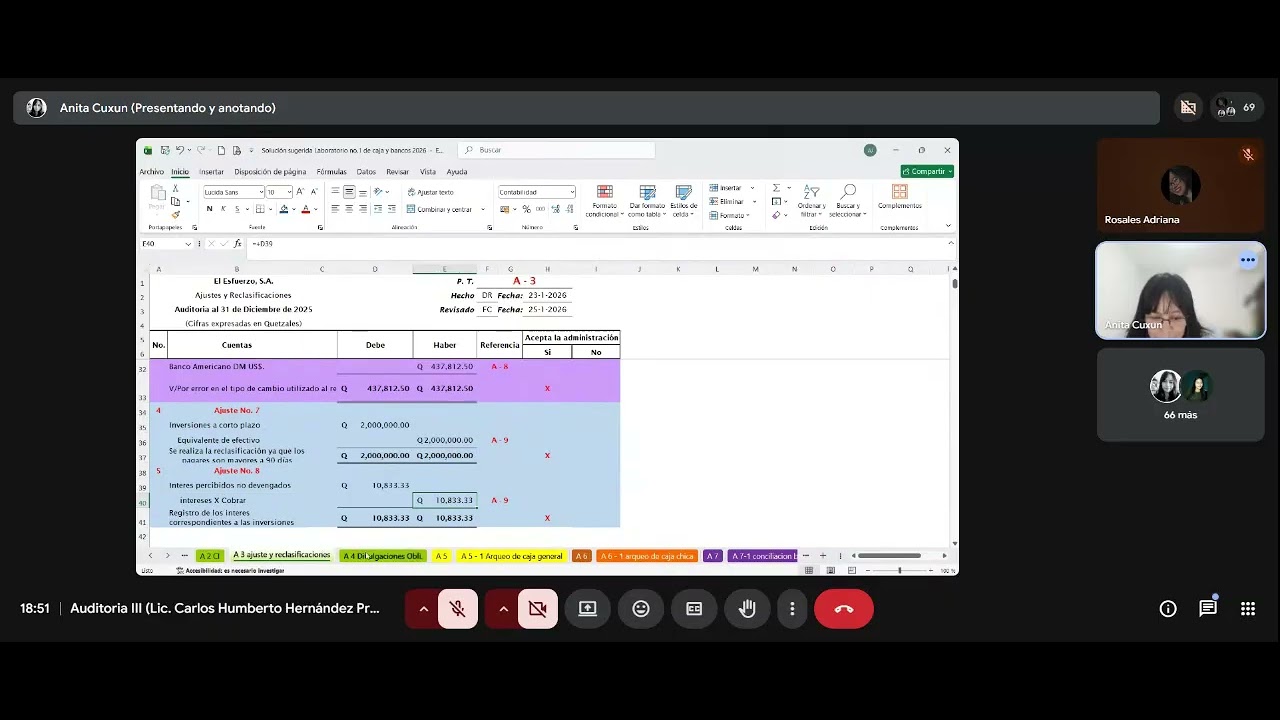Open the font size 10 dropdown
This screenshot has height=720, width=1280.
tap(289, 192)
